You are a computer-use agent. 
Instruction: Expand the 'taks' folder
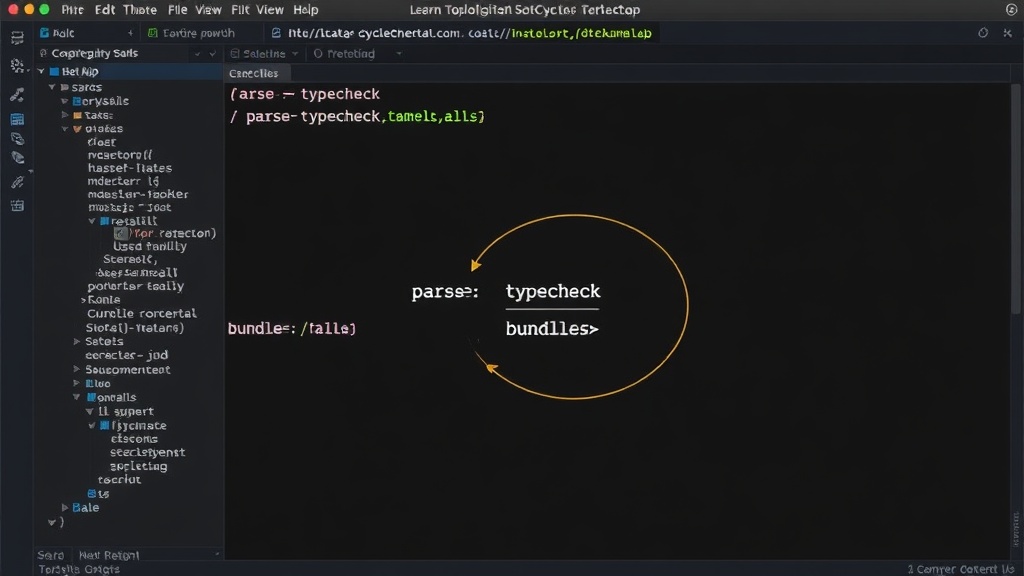click(65, 115)
